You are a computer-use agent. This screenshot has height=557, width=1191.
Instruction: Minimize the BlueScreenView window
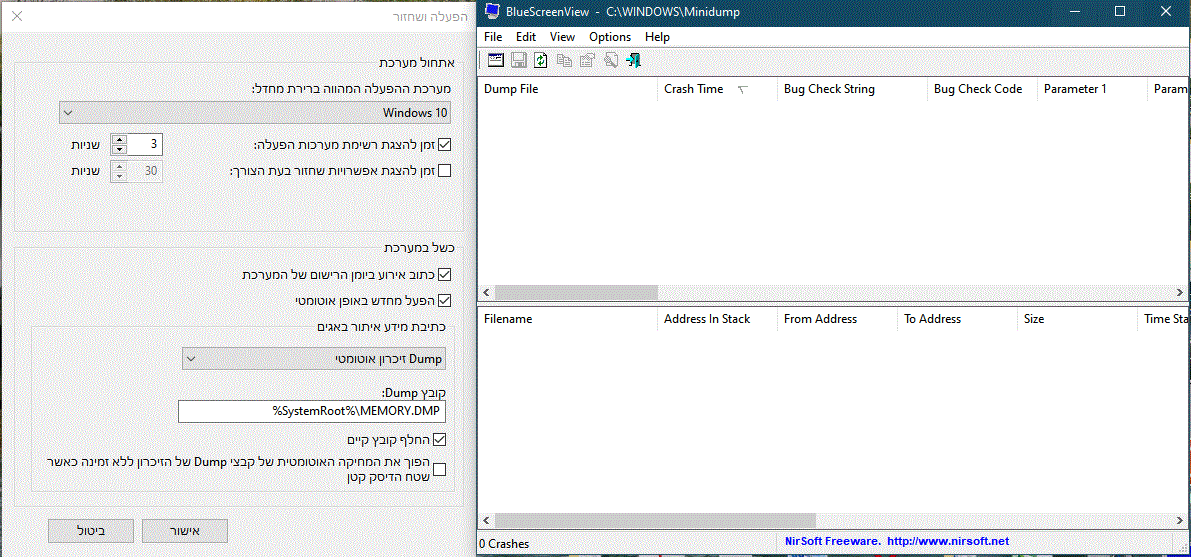(1073, 11)
